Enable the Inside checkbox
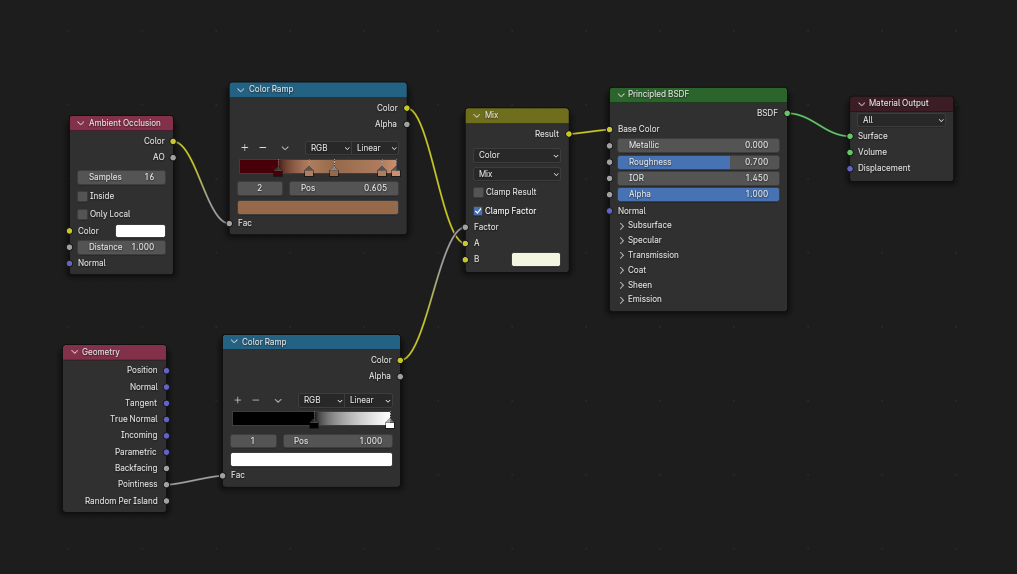Viewport: 1017px width, 574px height. [x=83, y=196]
